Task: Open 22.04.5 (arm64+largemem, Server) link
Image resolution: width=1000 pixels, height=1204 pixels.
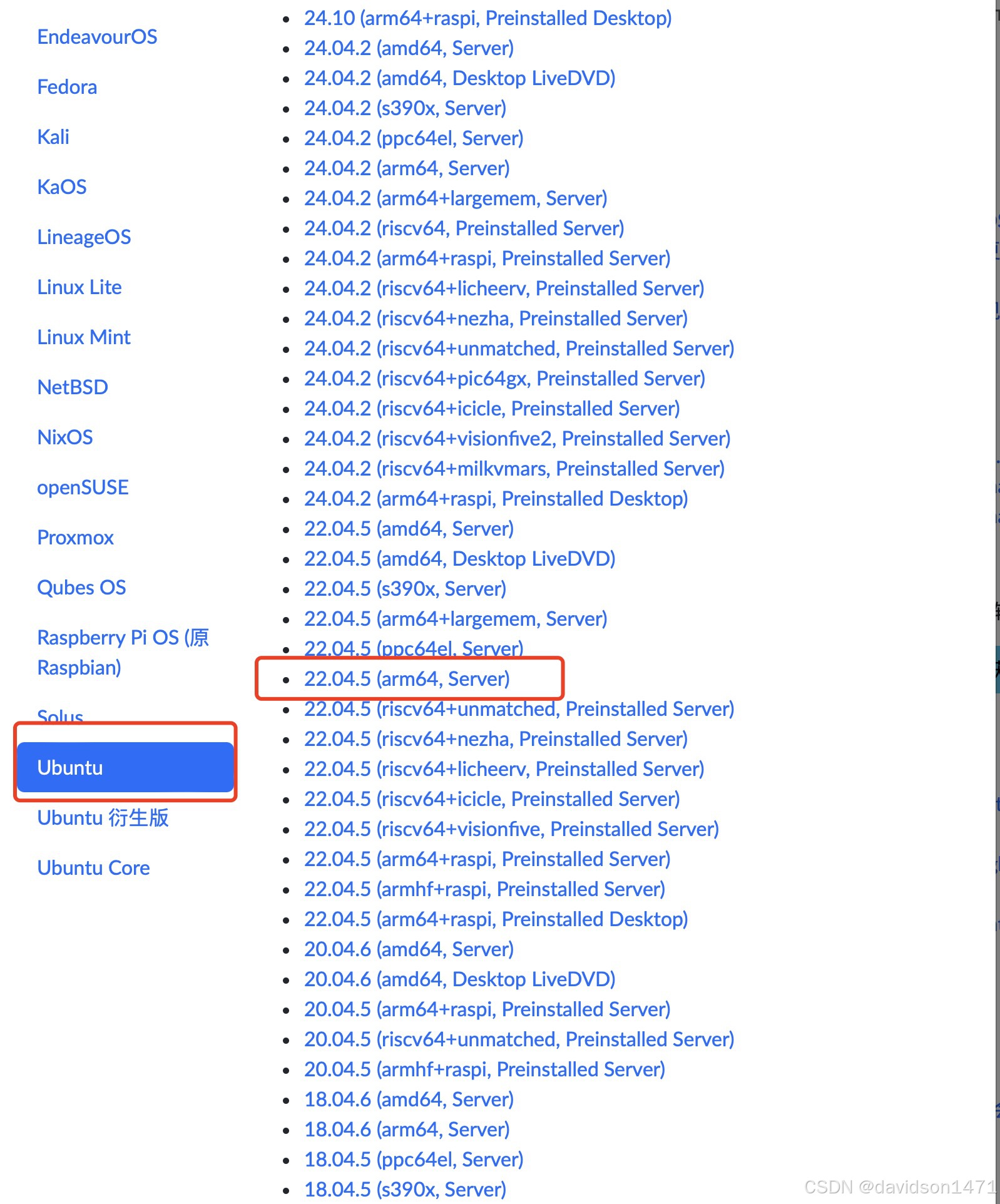Action: 456,619
